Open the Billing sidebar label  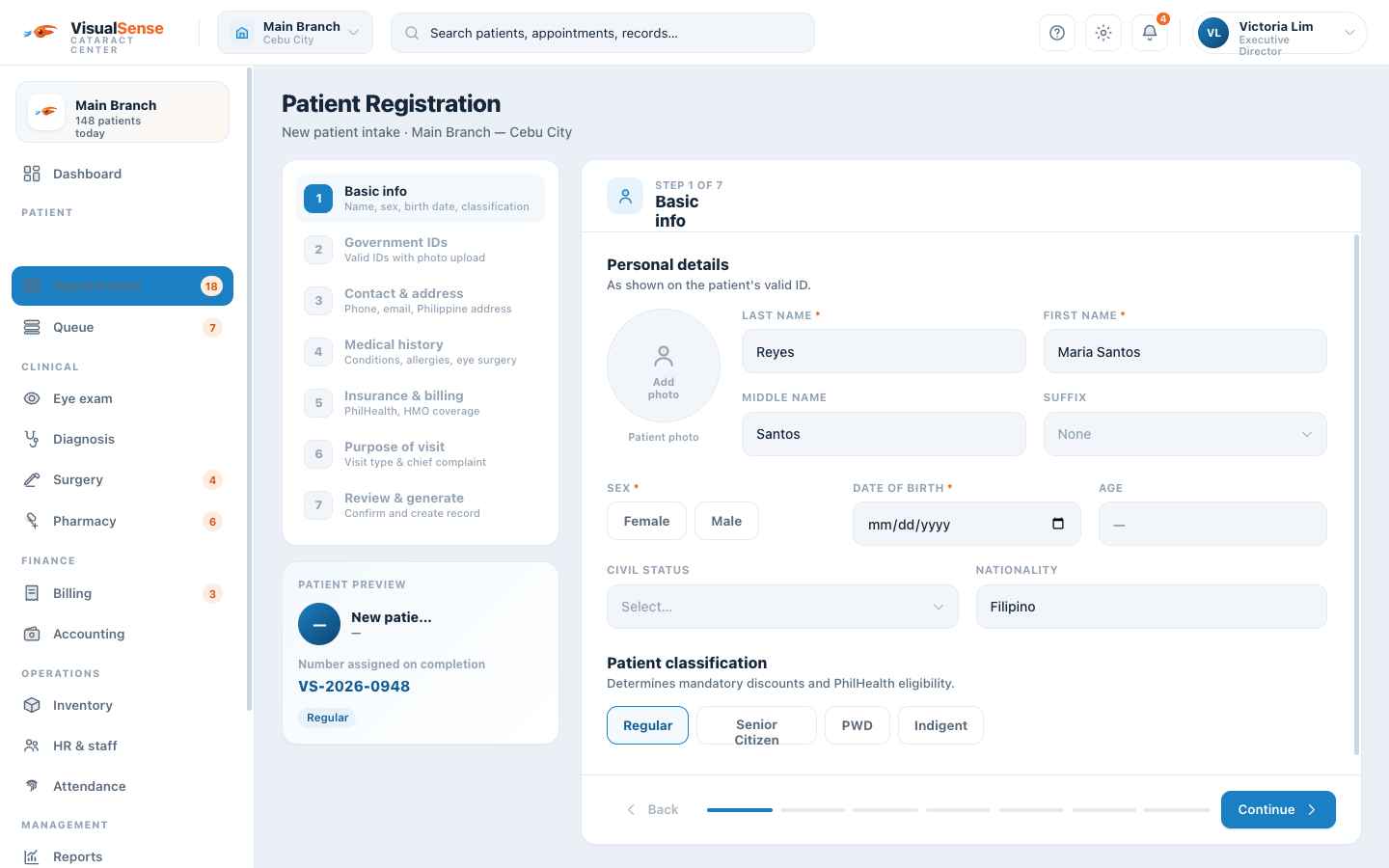pyautogui.click(x=72, y=593)
